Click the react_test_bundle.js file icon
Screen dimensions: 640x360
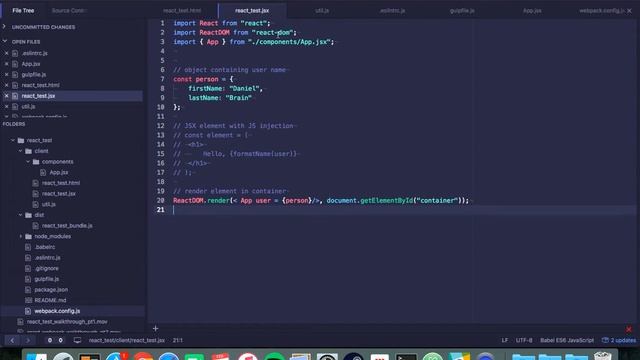point(36,225)
